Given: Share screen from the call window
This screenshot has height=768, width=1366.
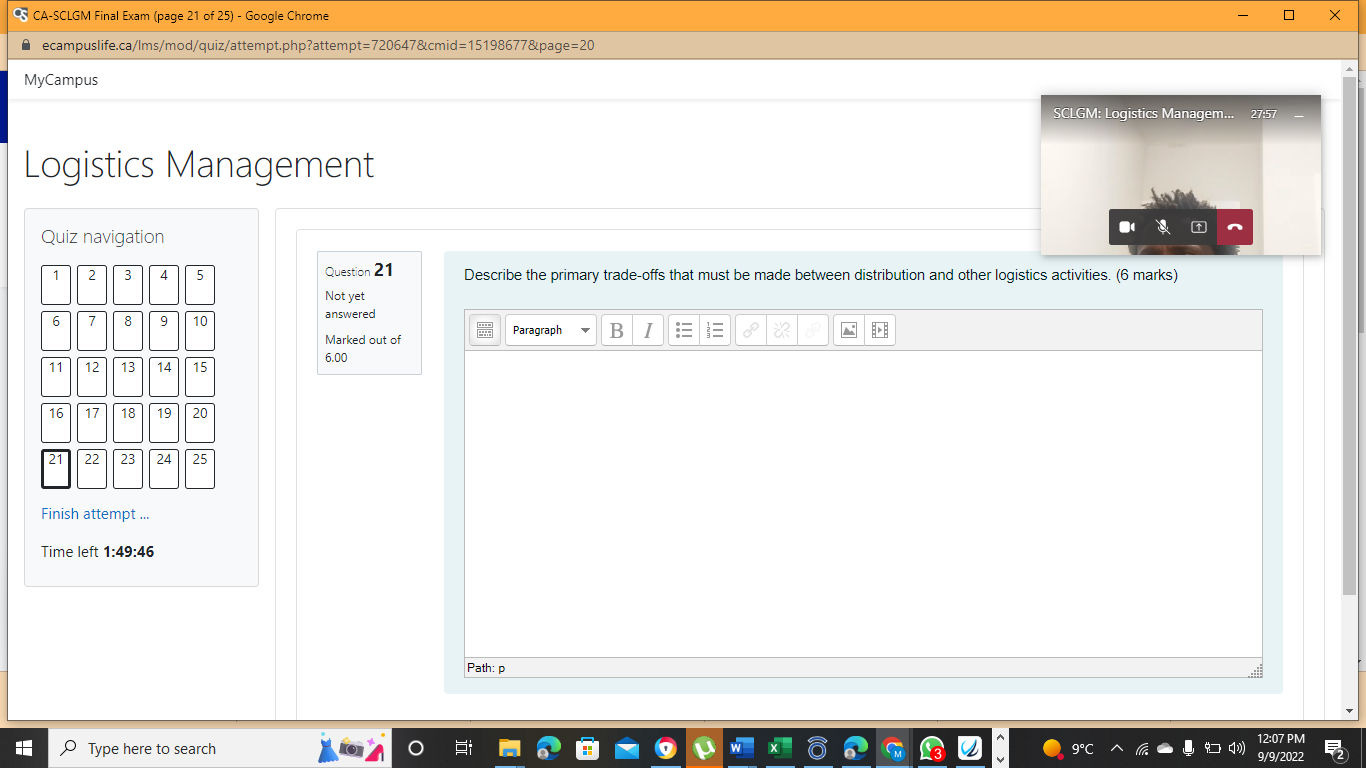Looking at the screenshot, I should [1199, 227].
